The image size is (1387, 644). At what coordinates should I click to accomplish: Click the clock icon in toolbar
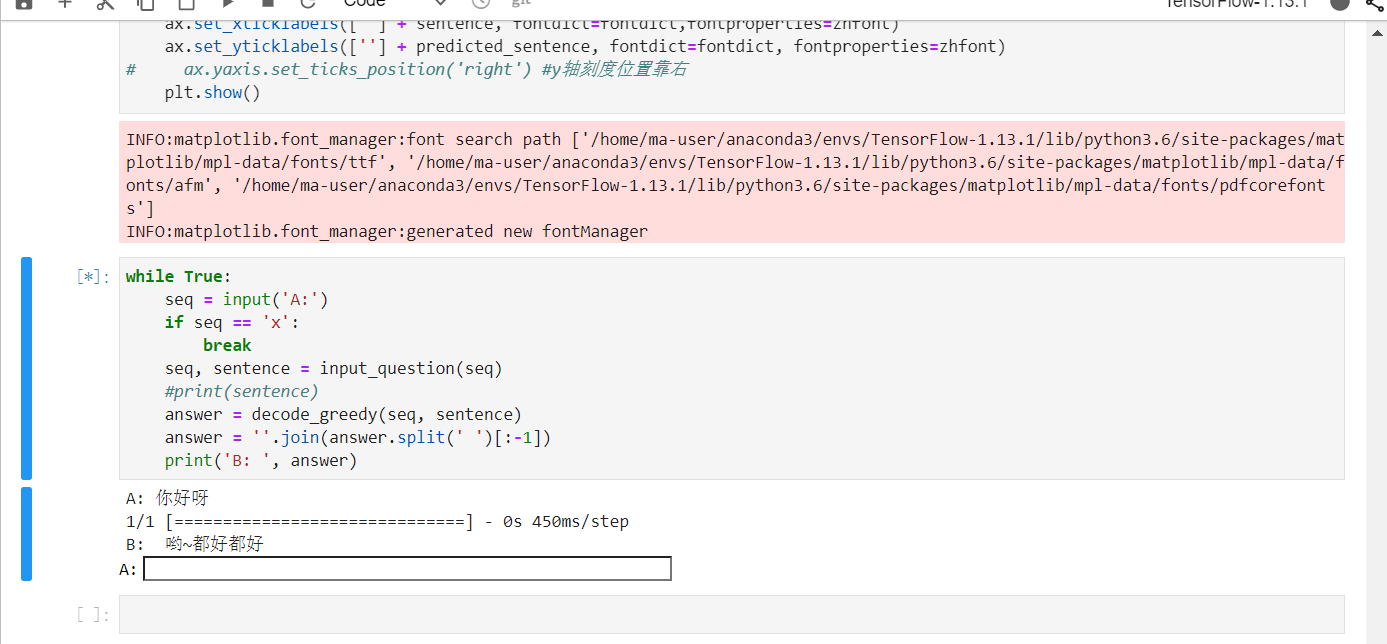click(x=481, y=3)
